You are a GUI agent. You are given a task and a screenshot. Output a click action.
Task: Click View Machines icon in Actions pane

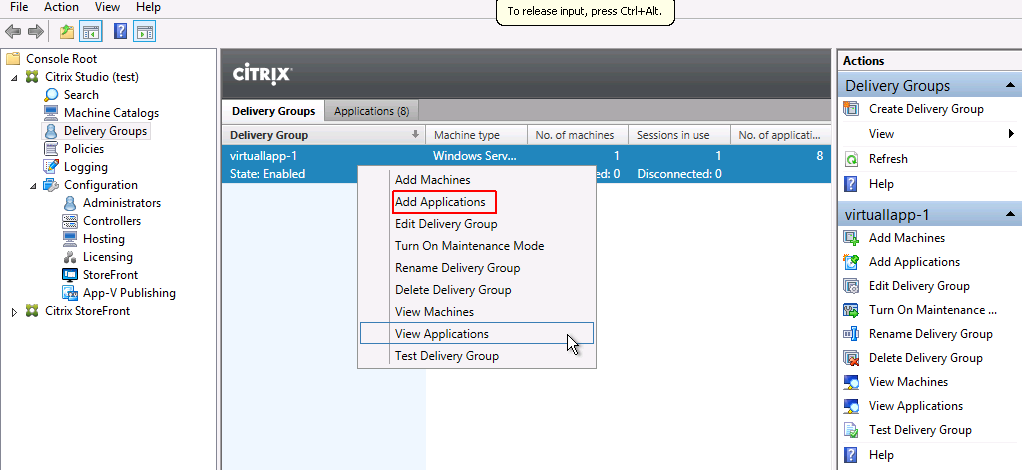coord(851,382)
